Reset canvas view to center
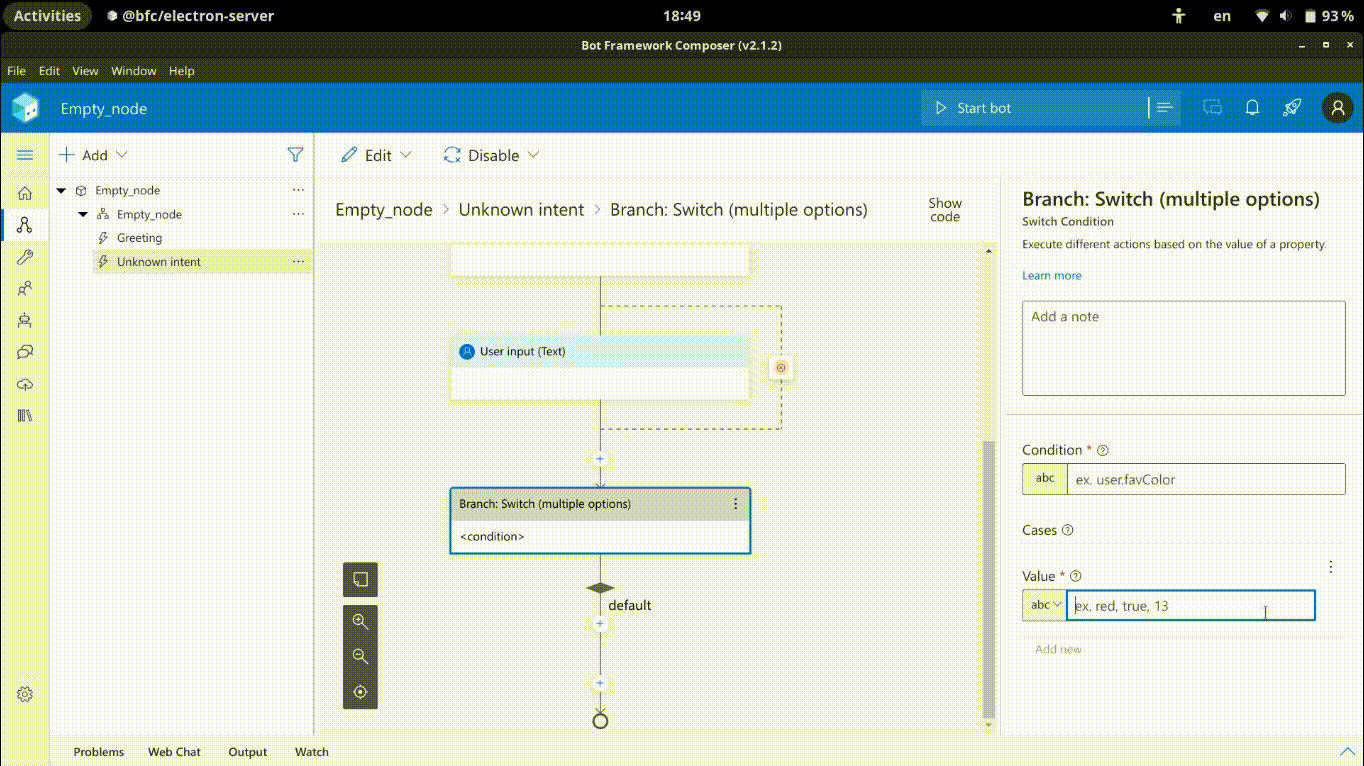Image resolution: width=1364 pixels, height=766 pixels. (x=360, y=692)
